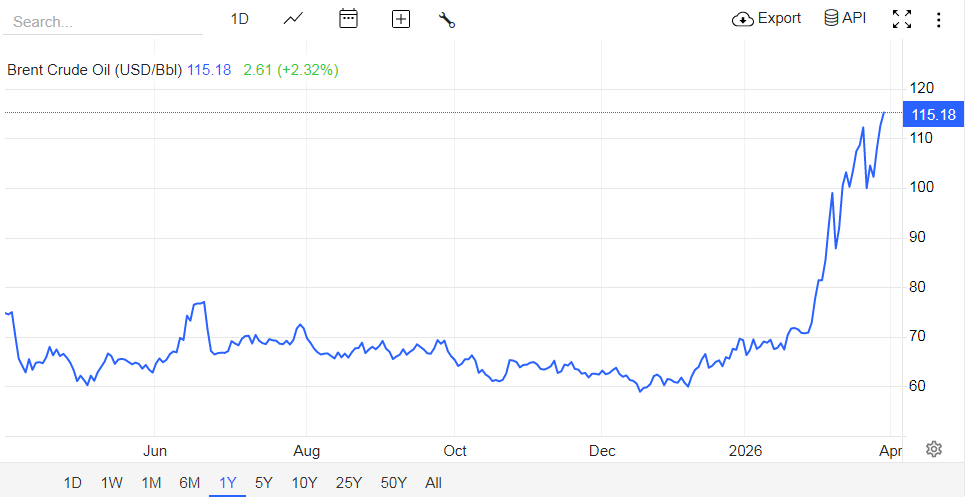Select the 1W time range

[x=112, y=482]
